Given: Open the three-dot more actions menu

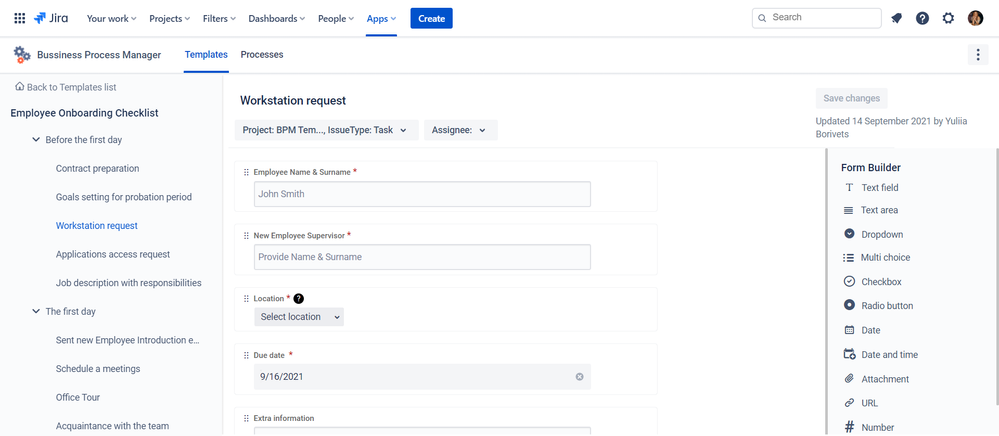Looking at the screenshot, I should coord(978,55).
